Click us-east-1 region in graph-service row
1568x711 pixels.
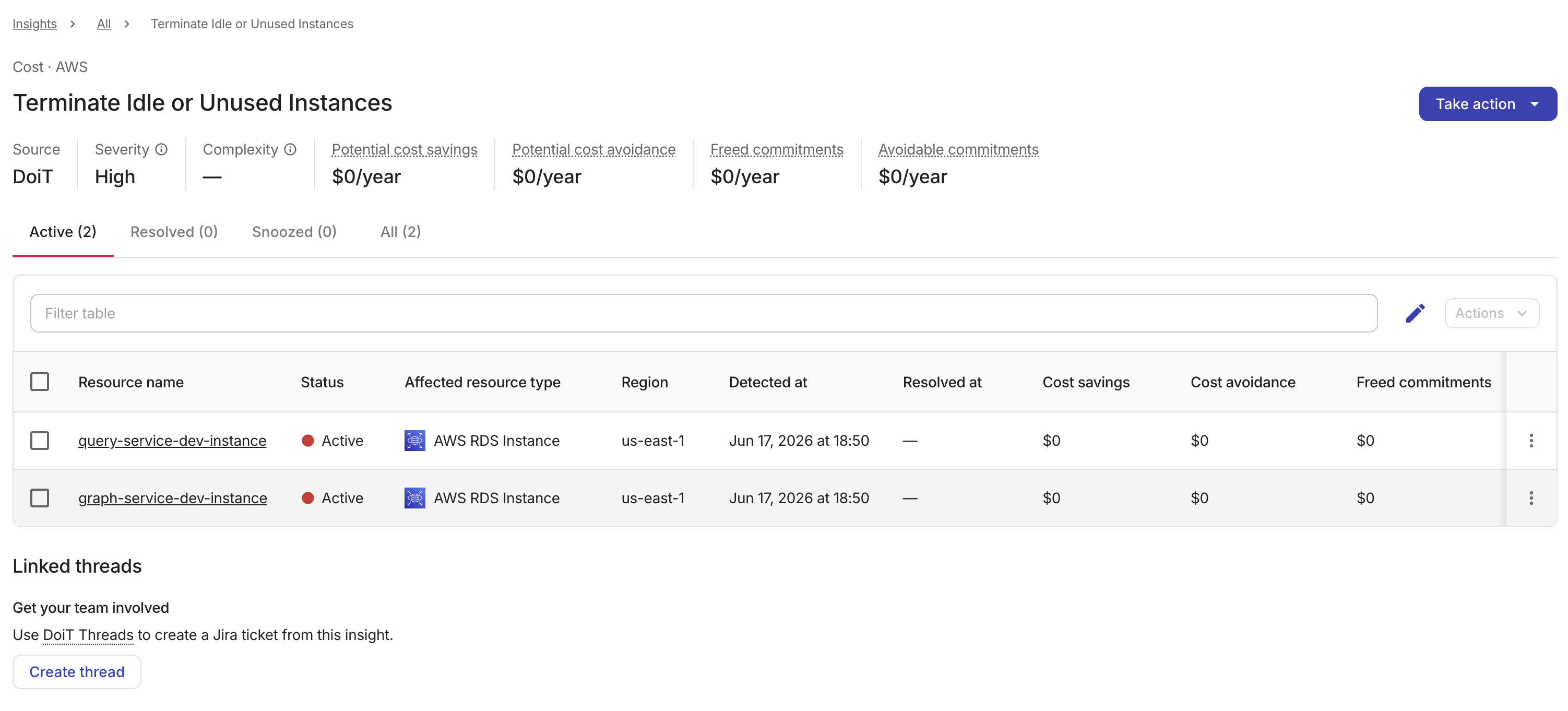(652, 498)
